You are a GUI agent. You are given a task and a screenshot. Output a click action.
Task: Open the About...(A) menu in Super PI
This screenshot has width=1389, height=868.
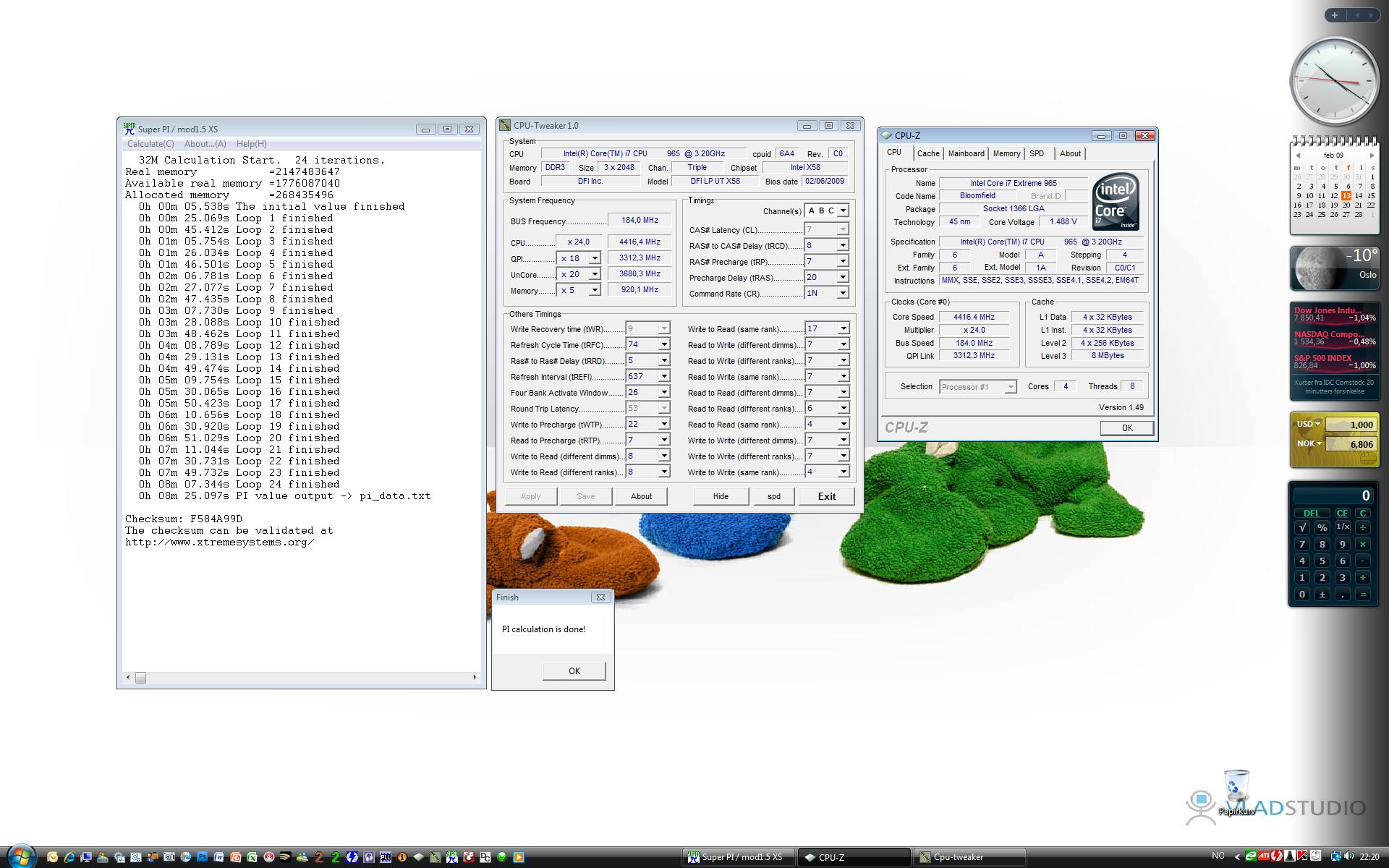pyautogui.click(x=205, y=144)
